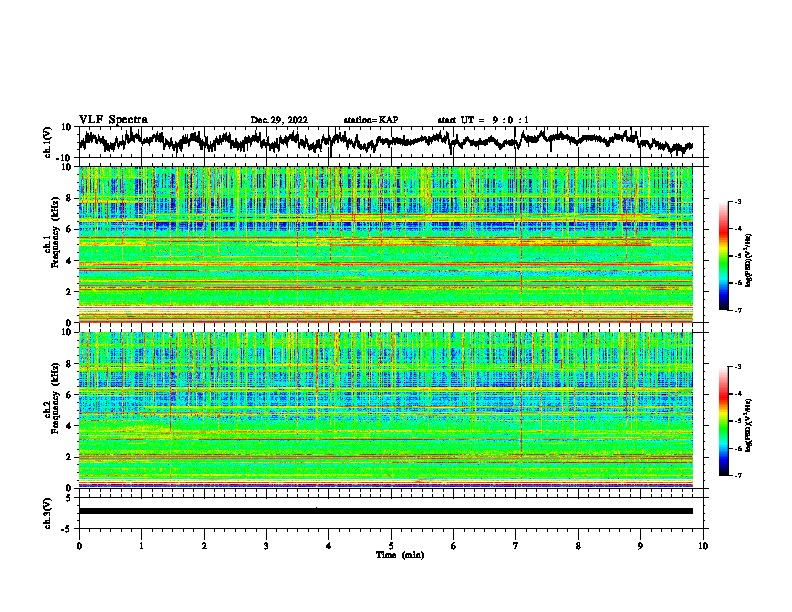Click the 'VLF Spectra' title text
The image size is (792, 612).
[113, 120]
